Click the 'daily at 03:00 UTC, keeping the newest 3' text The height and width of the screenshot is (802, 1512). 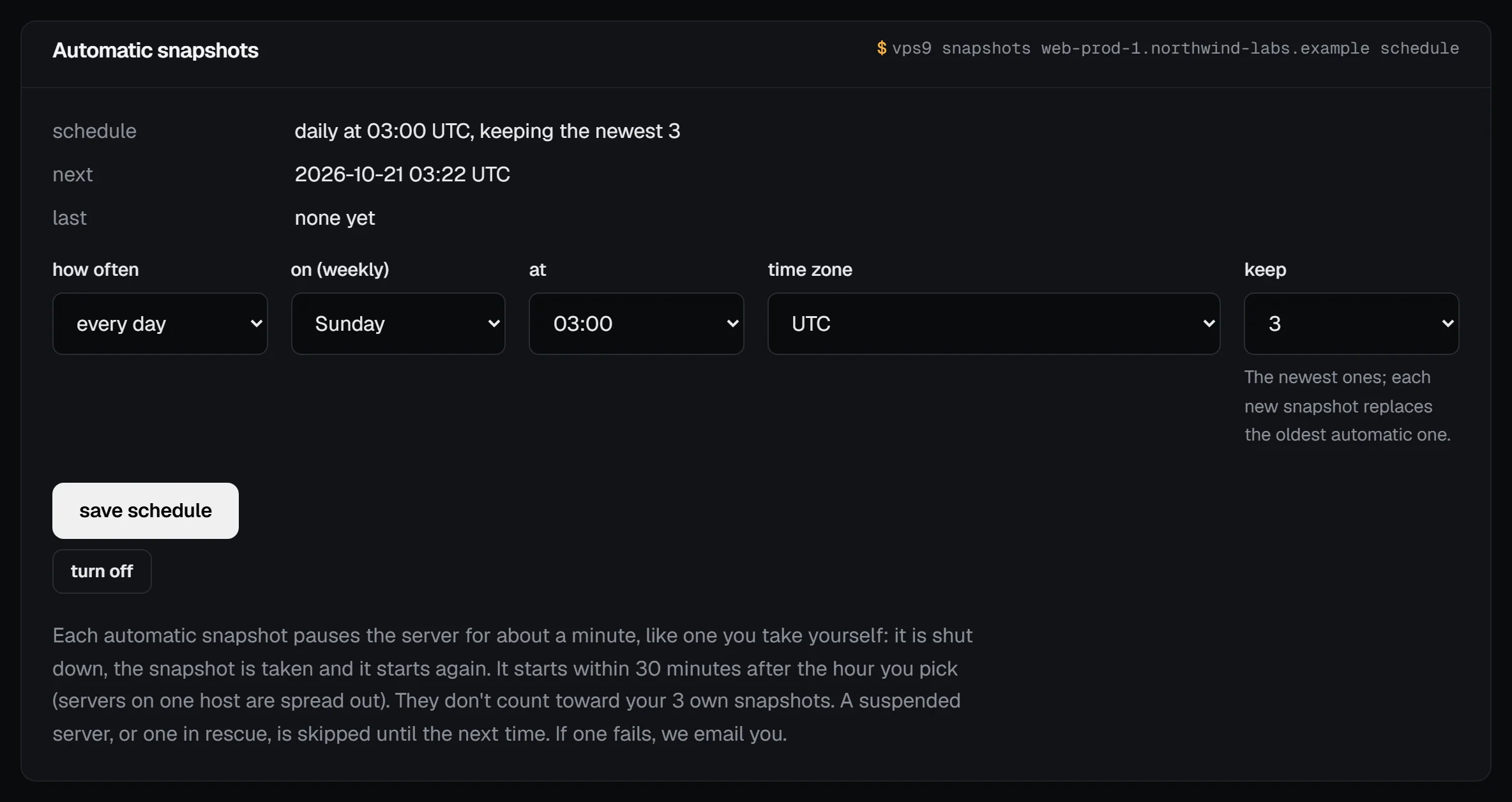tap(487, 131)
